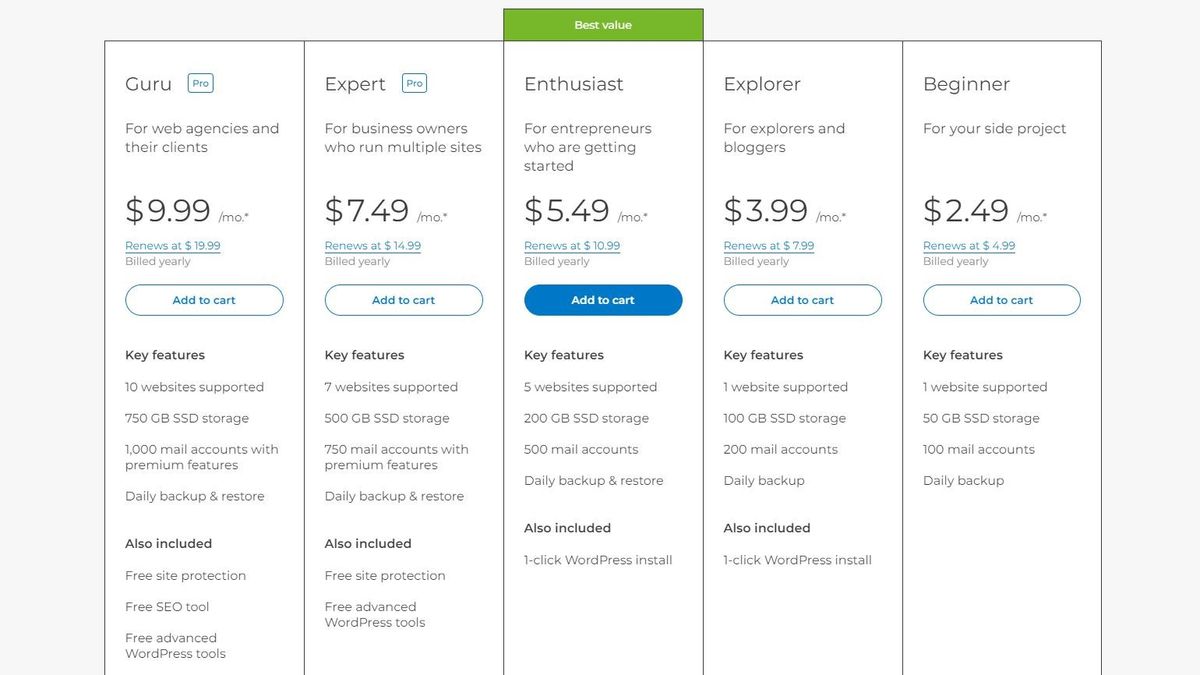The width and height of the screenshot is (1200, 675).
Task: Click Key features under the Guru plan
Action: pyautogui.click(x=164, y=355)
